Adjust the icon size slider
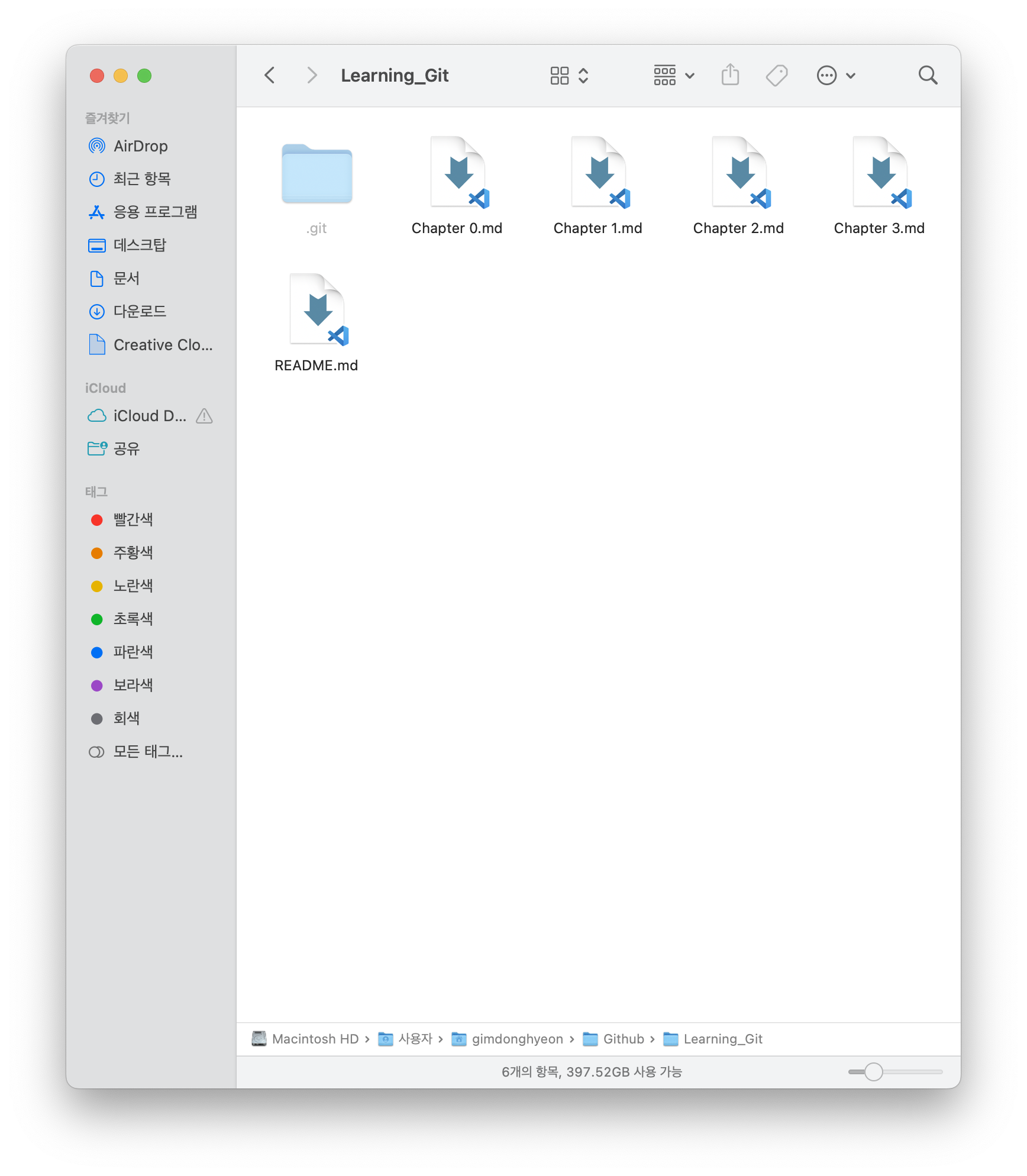 894,1072
